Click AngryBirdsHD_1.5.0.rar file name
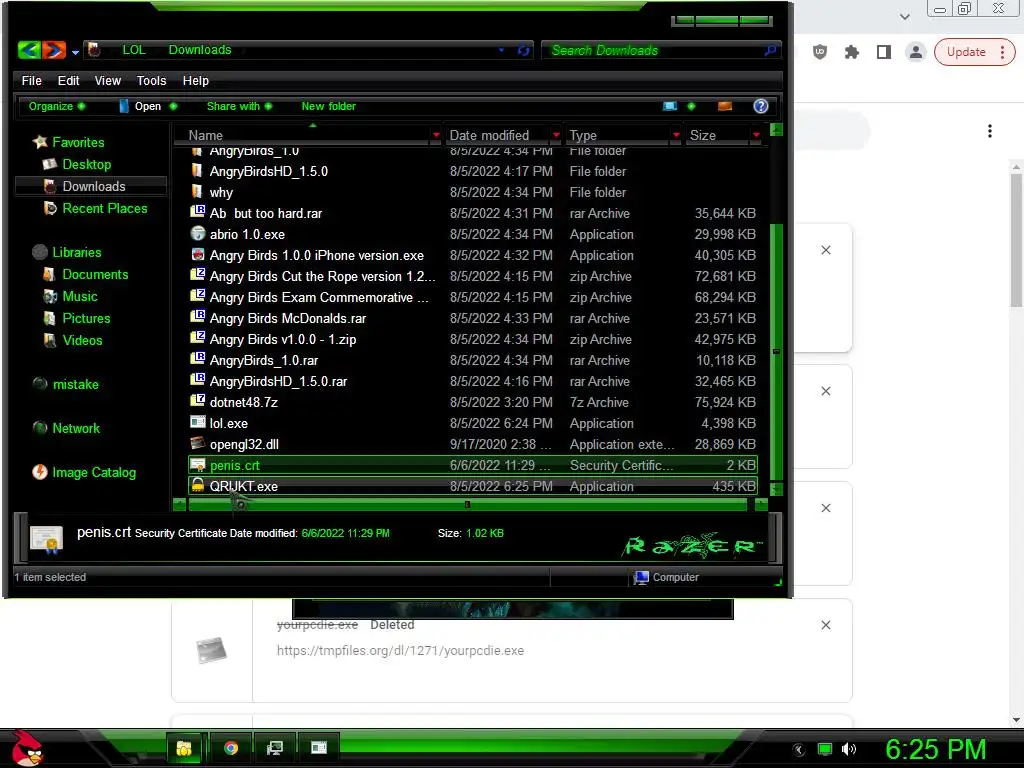This screenshot has height=768, width=1024. (278, 381)
